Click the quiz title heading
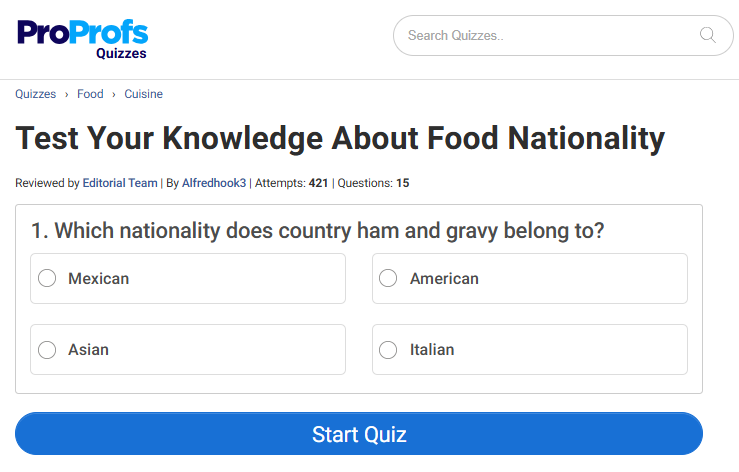Image resolution: width=739 pixels, height=472 pixels. tap(340, 138)
